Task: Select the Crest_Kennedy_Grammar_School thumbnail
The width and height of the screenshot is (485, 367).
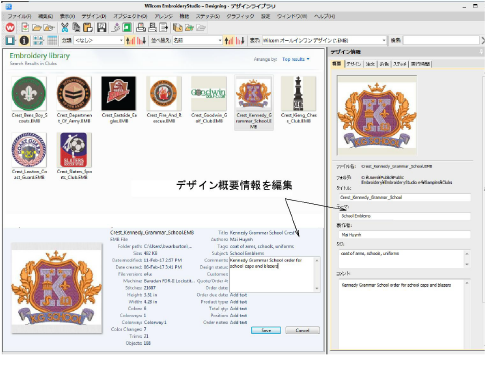Action: pyautogui.click(x=254, y=94)
